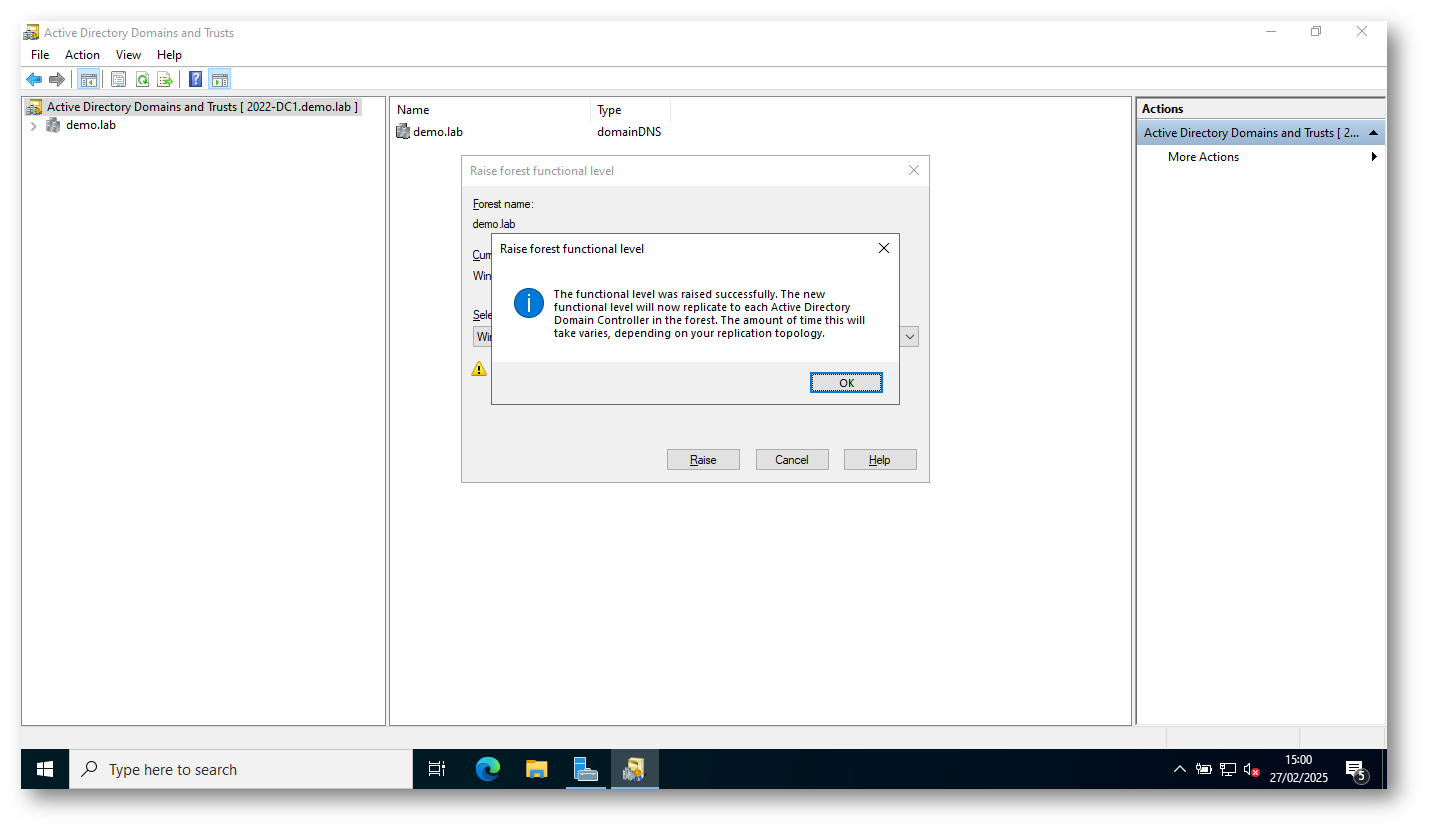
Task: Click the app icon in the window title bar
Action: 32,32
